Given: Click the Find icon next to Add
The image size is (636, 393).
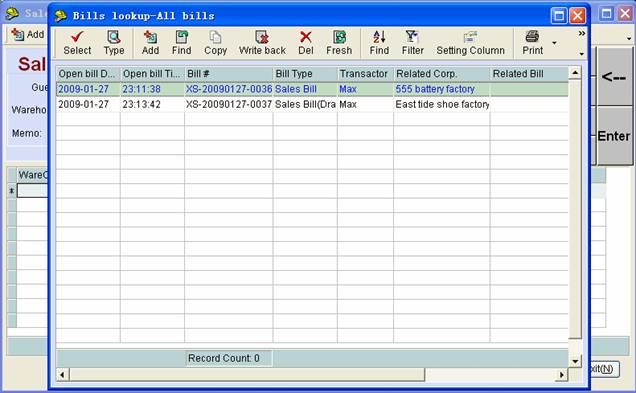Looking at the screenshot, I should [x=181, y=37].
